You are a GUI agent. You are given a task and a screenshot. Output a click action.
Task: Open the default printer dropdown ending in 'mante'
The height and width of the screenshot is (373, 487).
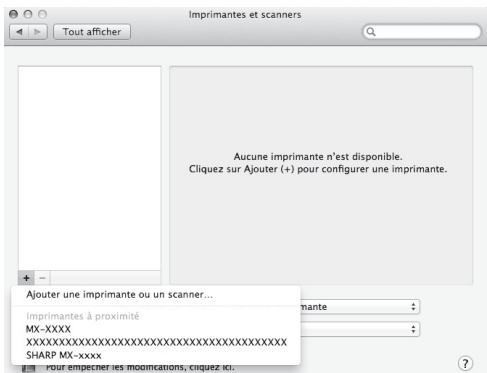[x=360, y=307]
